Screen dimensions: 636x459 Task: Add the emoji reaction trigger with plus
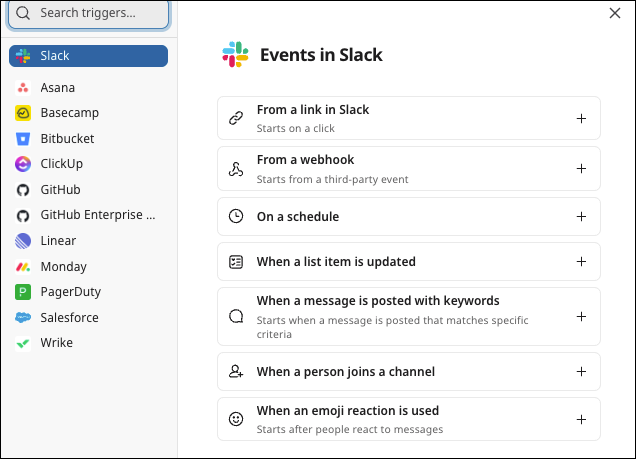coord(581,419)
